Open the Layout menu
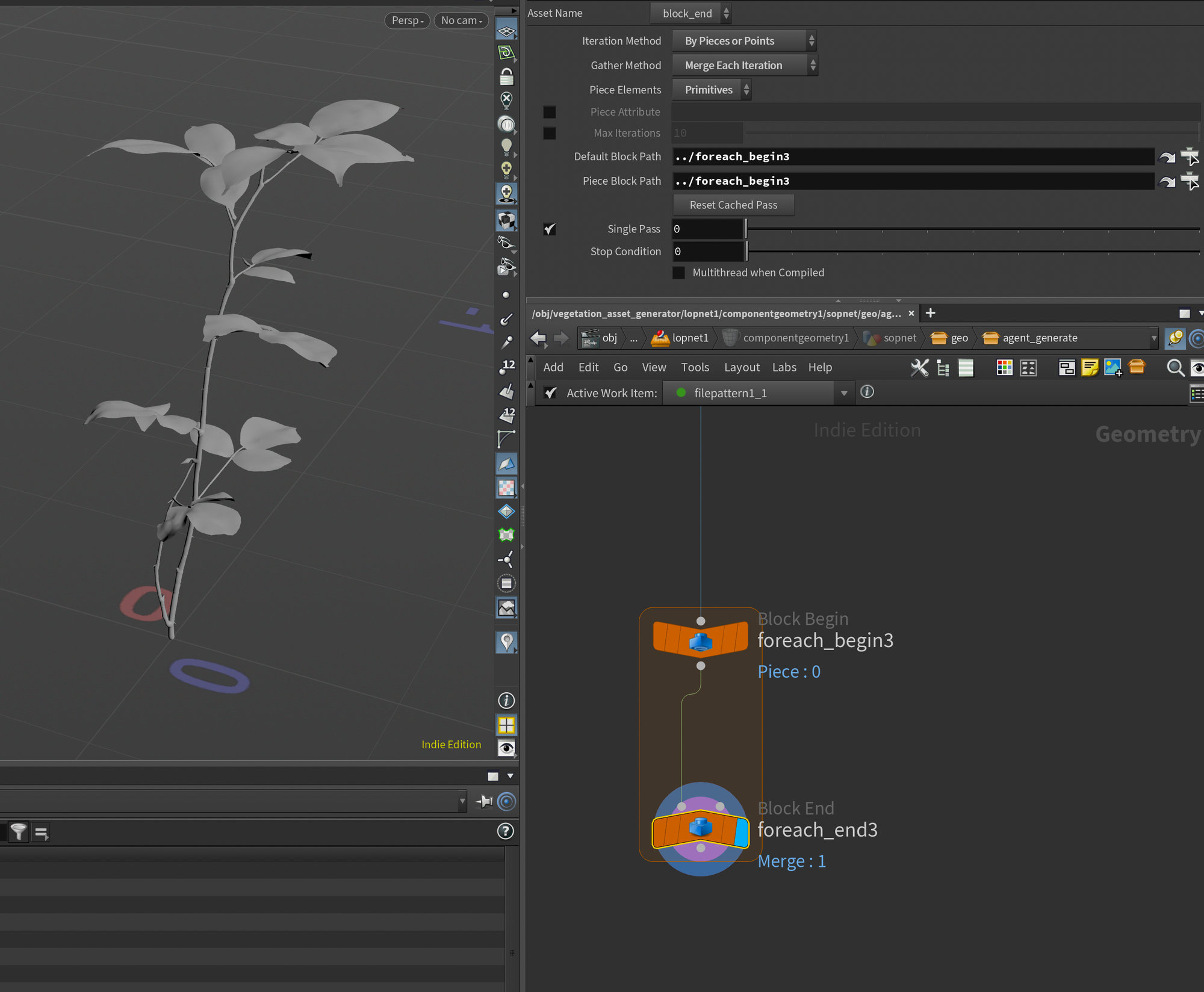 [742, 367]
